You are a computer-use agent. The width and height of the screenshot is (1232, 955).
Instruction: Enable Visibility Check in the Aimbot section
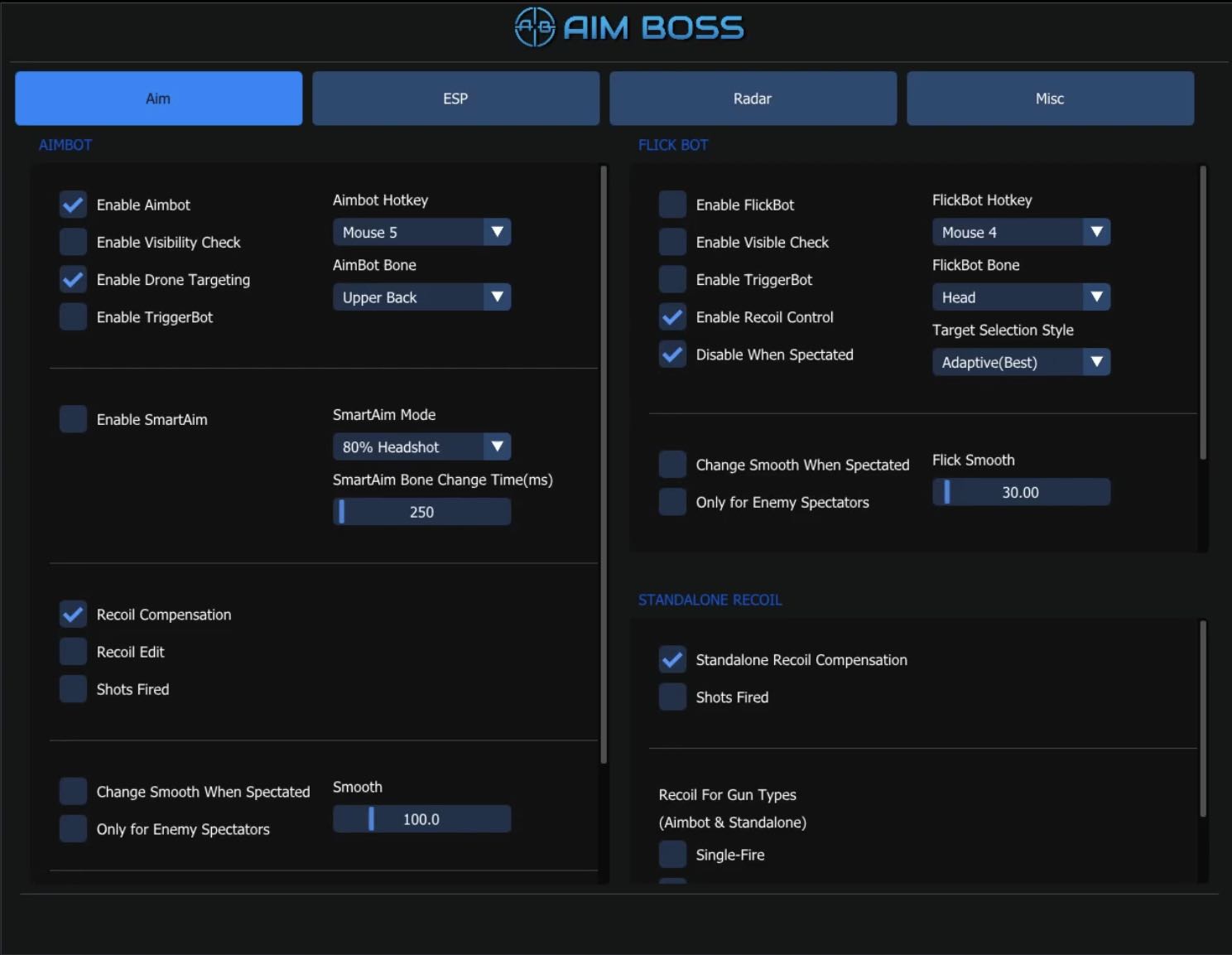click(x=73, y=242)
